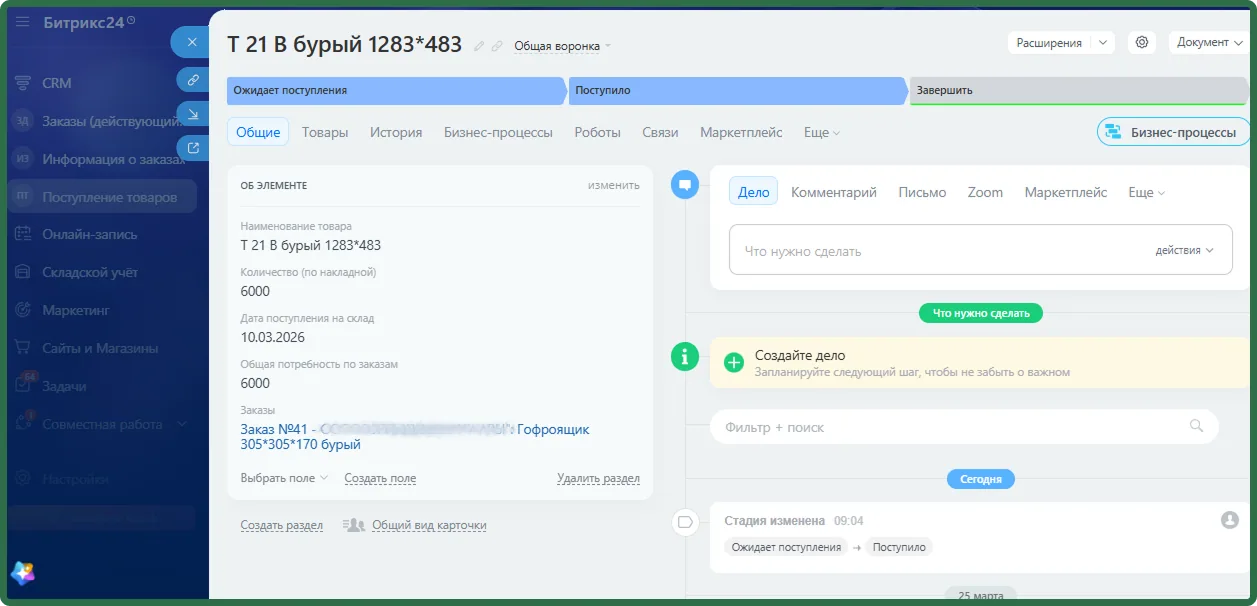
Task: Select the Общие tab
Action: pyautogui.click(x=258, y=132)
